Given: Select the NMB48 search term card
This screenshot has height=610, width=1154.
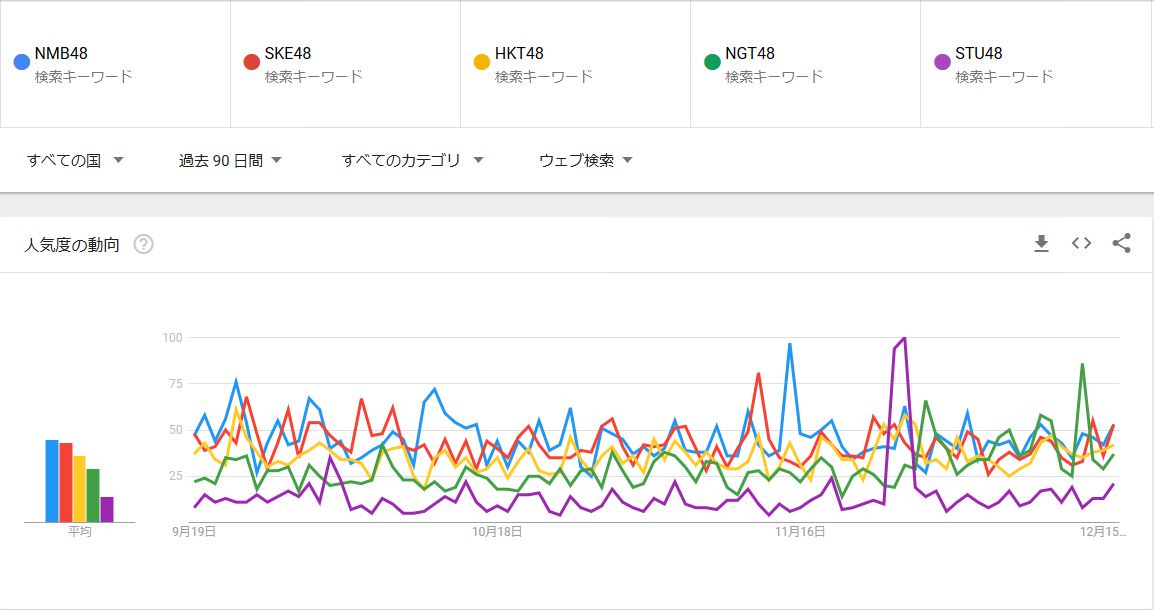Looking at the screenshot, I should pos(116,64).
